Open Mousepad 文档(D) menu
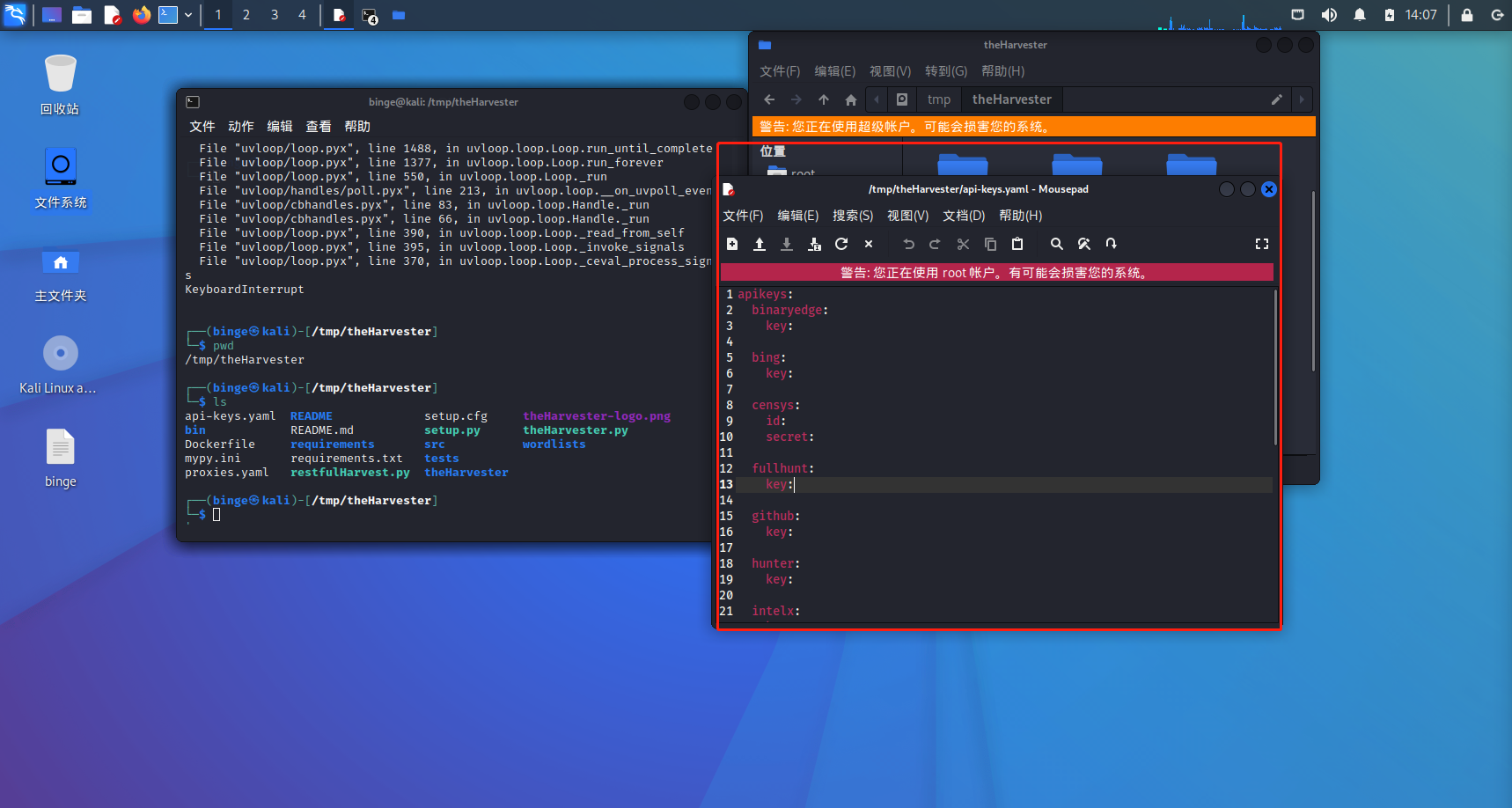Screen dimensions: 1512x808 tap(964, 216)
